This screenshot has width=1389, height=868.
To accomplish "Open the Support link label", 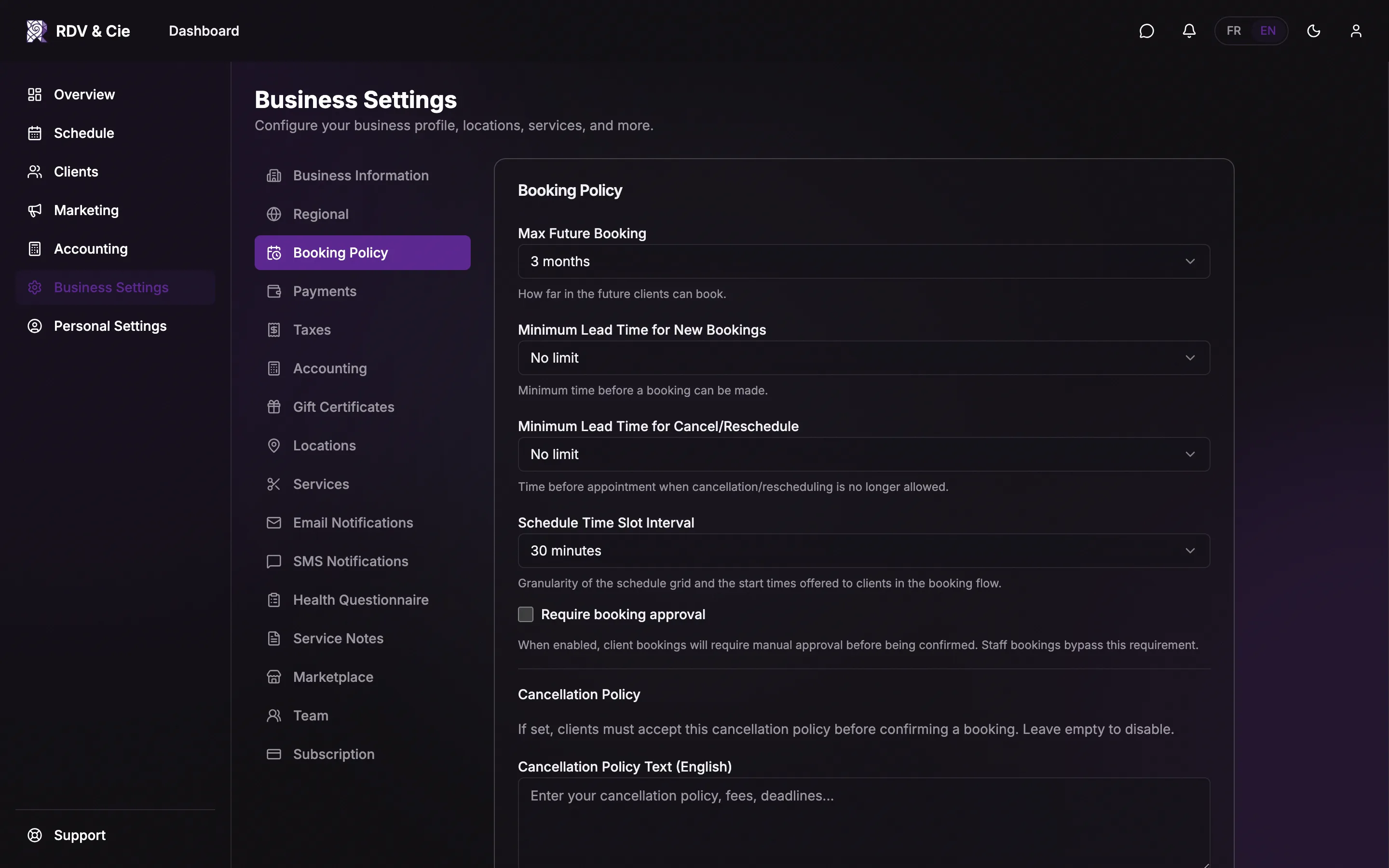I will tap(80, 835).
